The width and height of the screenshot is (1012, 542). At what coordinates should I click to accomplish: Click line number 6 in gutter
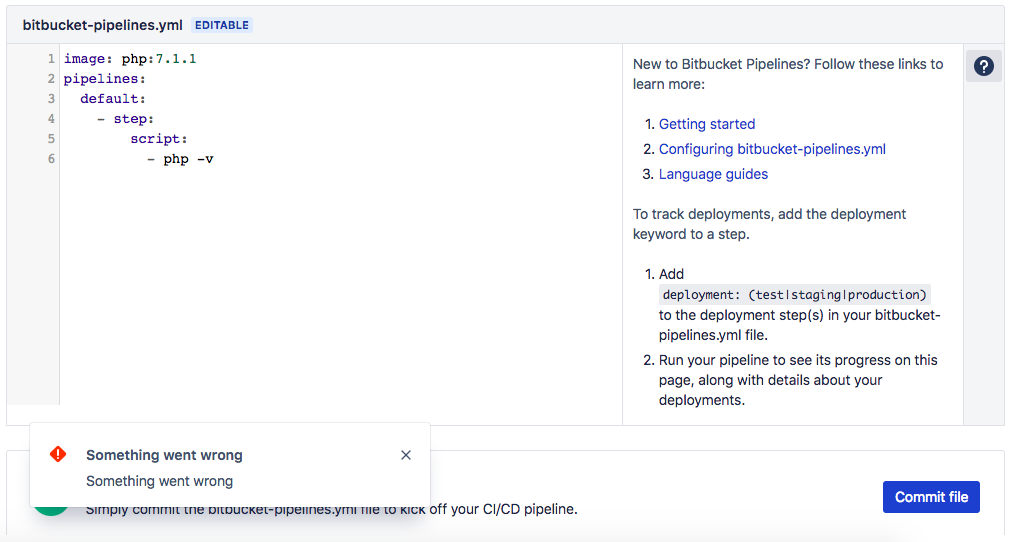point(51,159)
